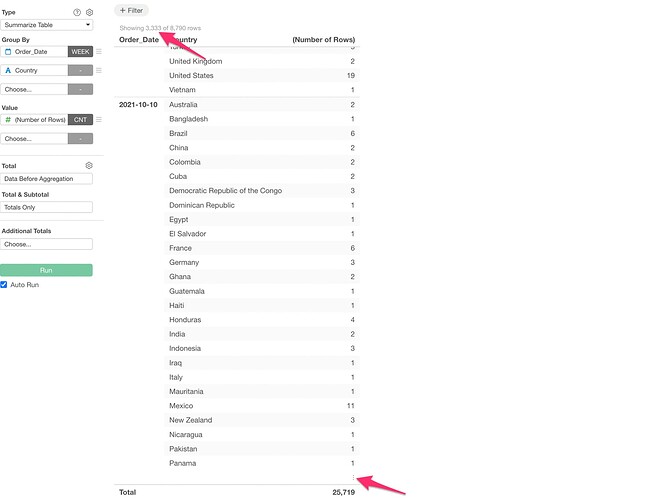The height and width of the screenshot is (500, 669).
Task: Open the Data Before Aggregation dropdown
Action: [46, 179]
